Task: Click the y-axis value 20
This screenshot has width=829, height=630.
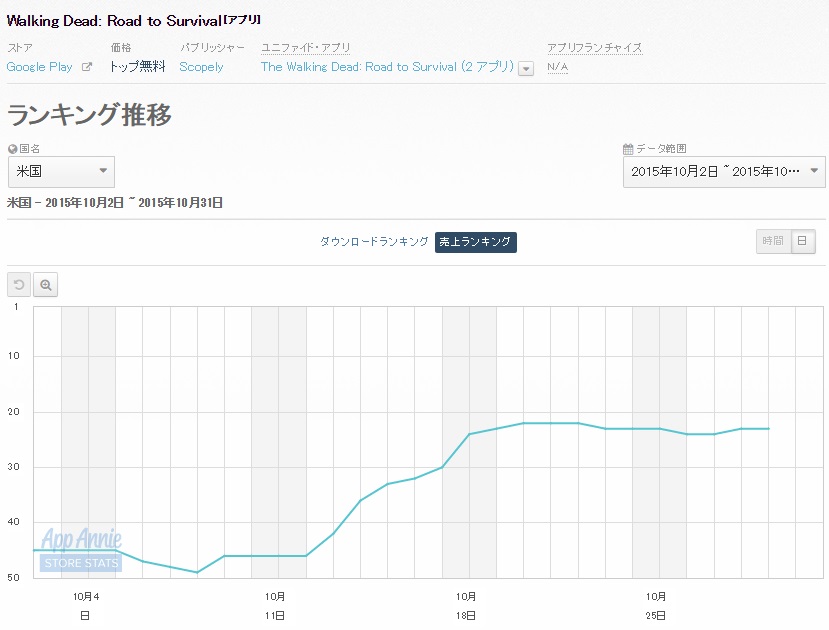Action: (13, 411)
